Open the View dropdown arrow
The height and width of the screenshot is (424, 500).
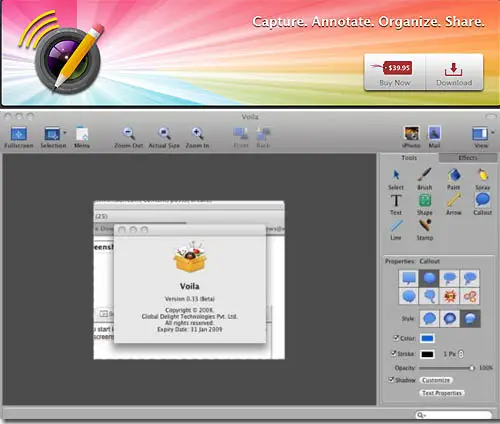493,133
